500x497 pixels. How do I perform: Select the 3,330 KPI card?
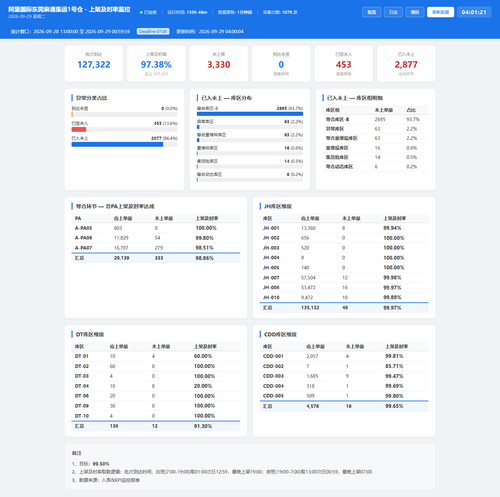click(x=219, y=64)
